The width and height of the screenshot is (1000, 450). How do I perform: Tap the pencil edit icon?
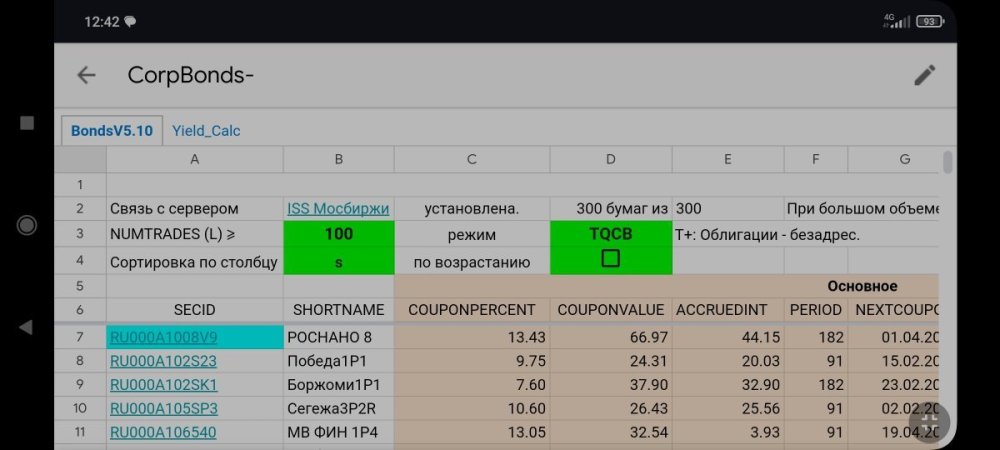click(925, 75)
